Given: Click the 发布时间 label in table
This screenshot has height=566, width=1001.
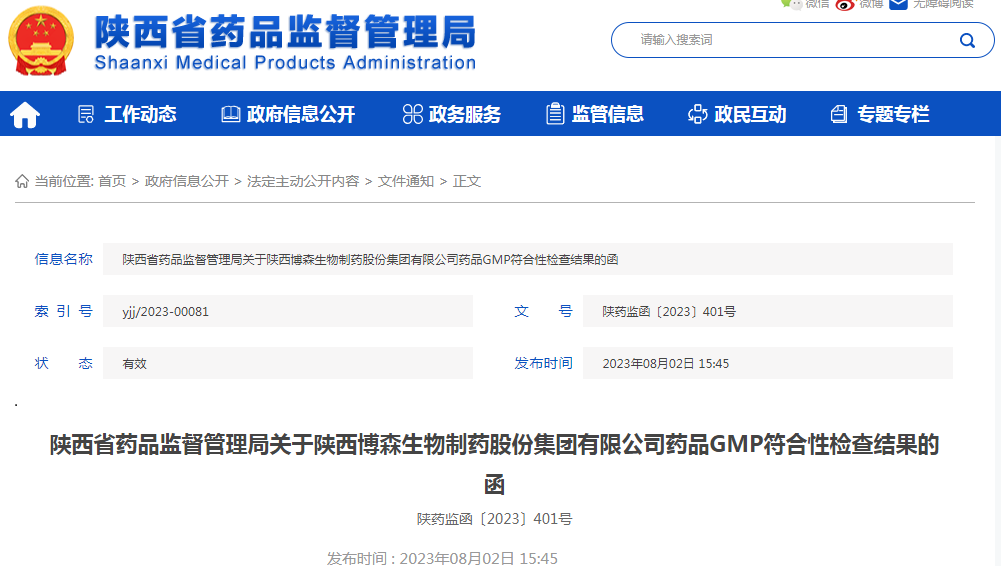Looking at the screenshot, I should tap(543, 364).
